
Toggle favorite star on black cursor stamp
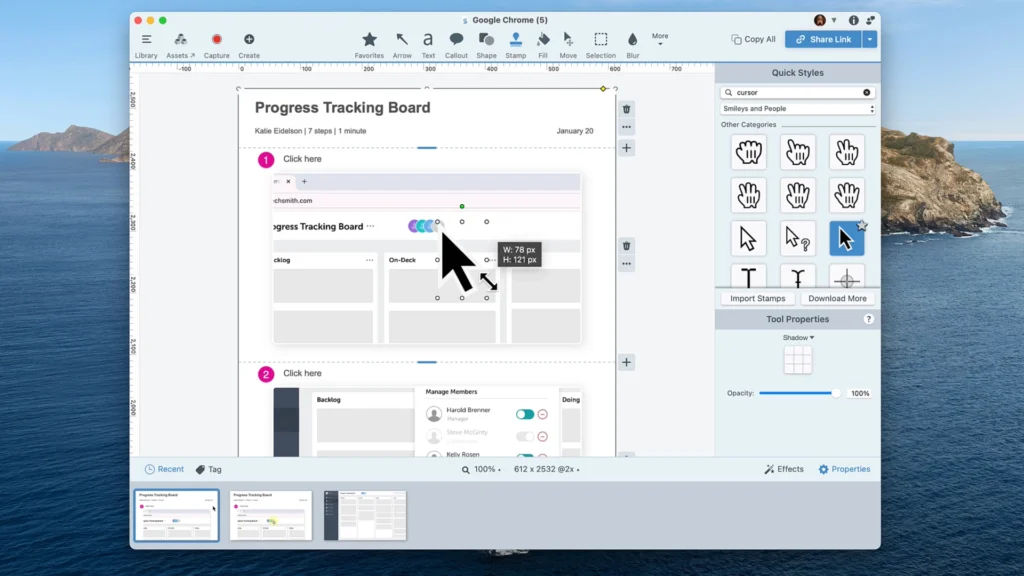point(862,225)
